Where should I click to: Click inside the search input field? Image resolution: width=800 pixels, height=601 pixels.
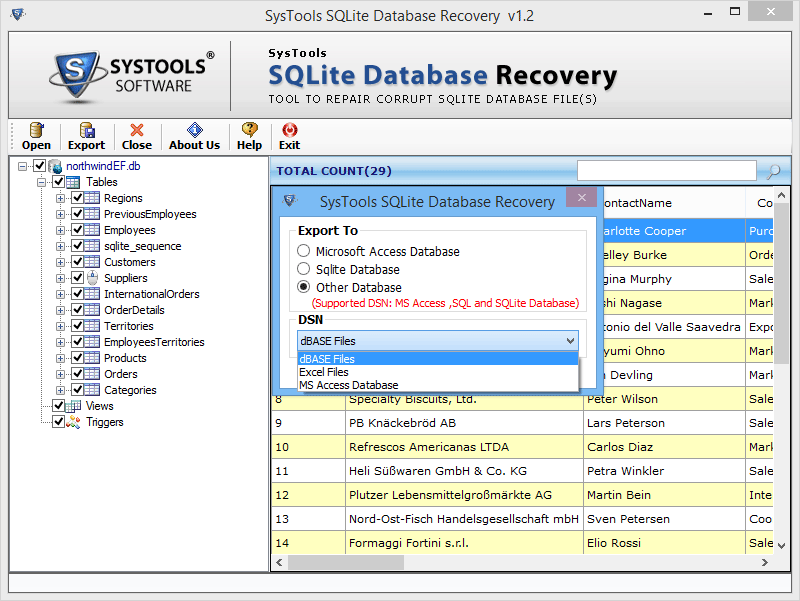click(x=666, y=171)
